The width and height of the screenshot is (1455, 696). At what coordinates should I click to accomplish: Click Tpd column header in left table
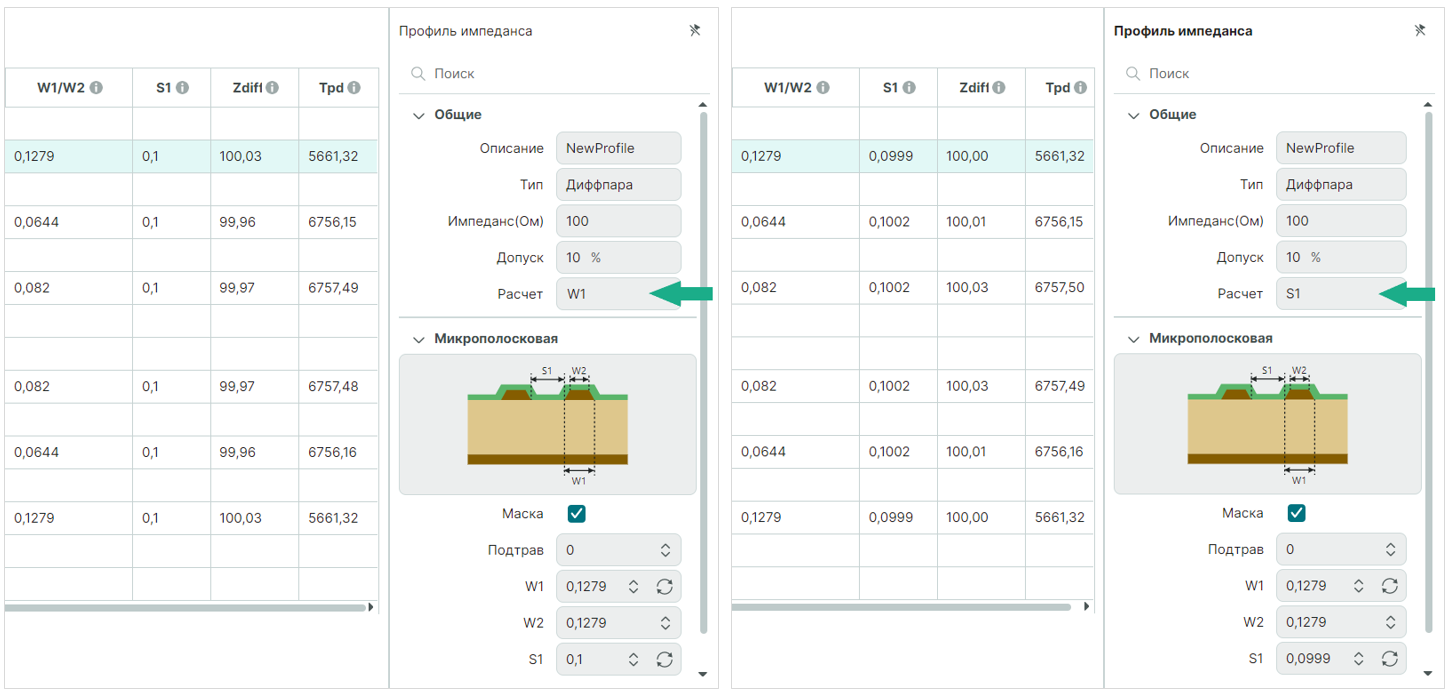click(331, 88)
